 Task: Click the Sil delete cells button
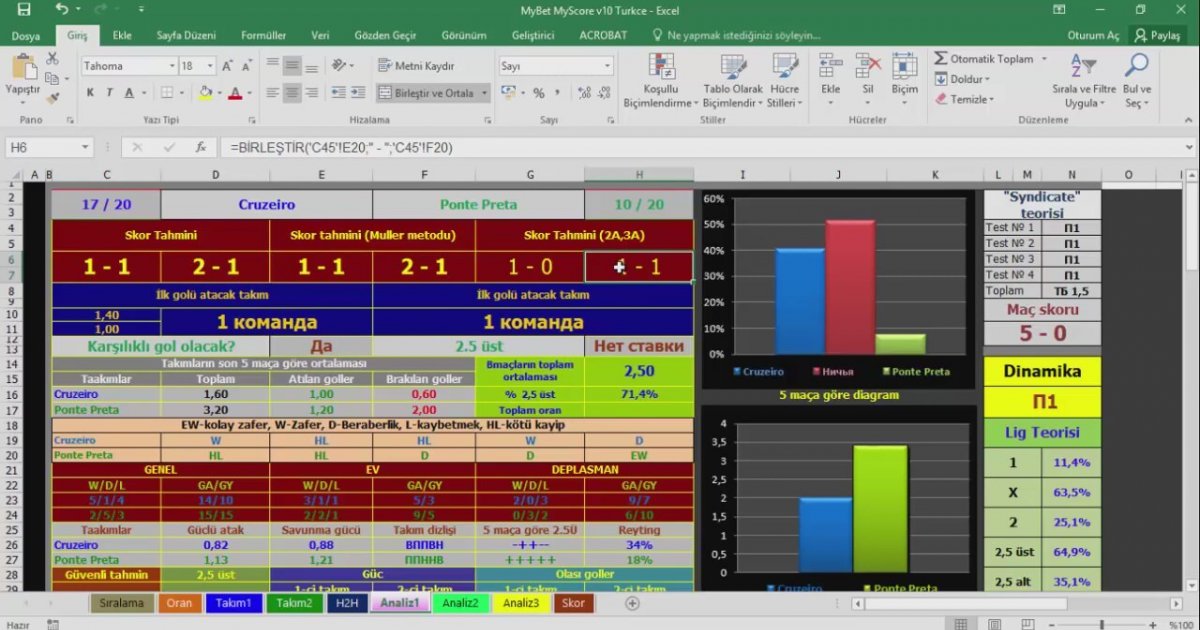pyautogui.click(x=868, y=80)
